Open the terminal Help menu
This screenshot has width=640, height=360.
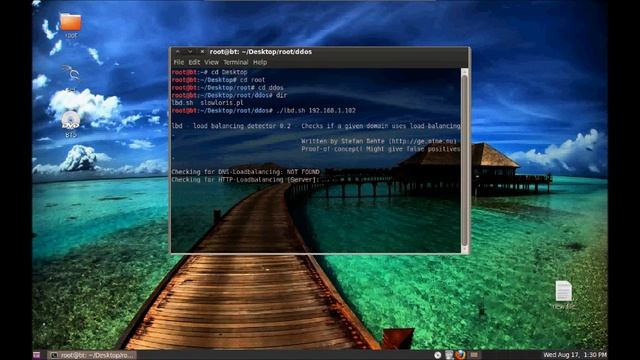[260, 62]
